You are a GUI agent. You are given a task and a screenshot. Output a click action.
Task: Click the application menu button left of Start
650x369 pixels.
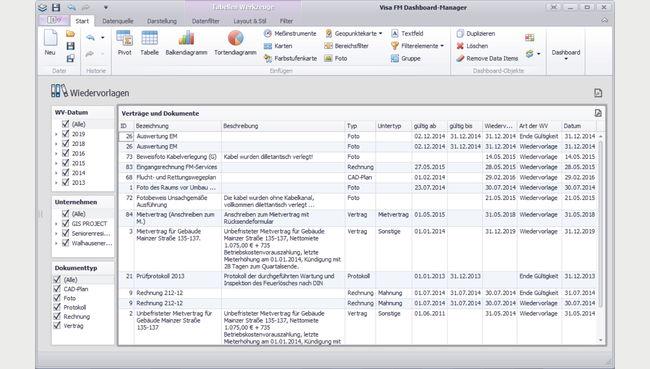pyautogui.click(x=53, y=20)
